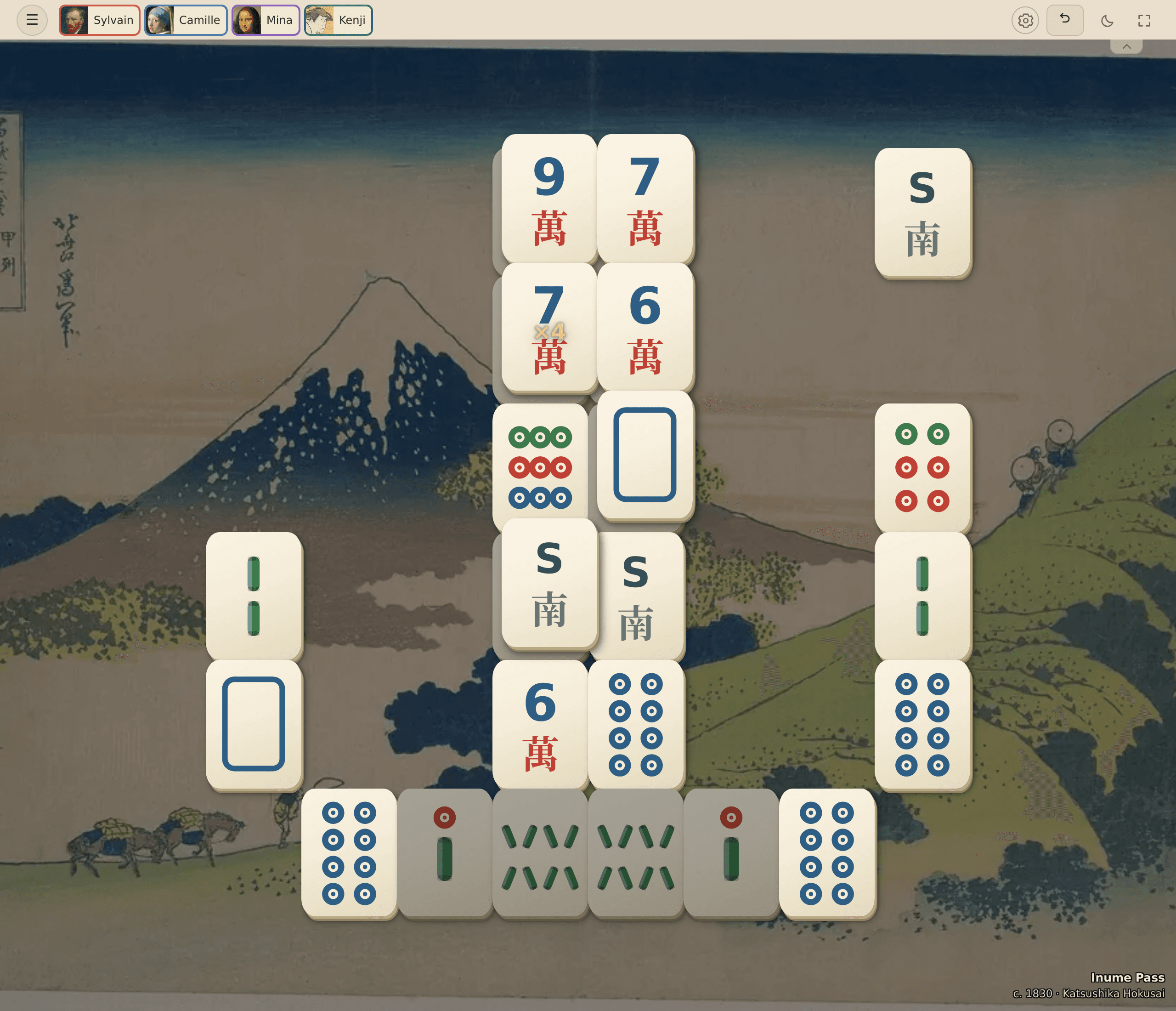Image resolution: width=1176 pixels, height=1011 pixels.
Task: Click the 'c. 1830 · Katsushika Hokusai' credit
Action: tap(1089, 994)
